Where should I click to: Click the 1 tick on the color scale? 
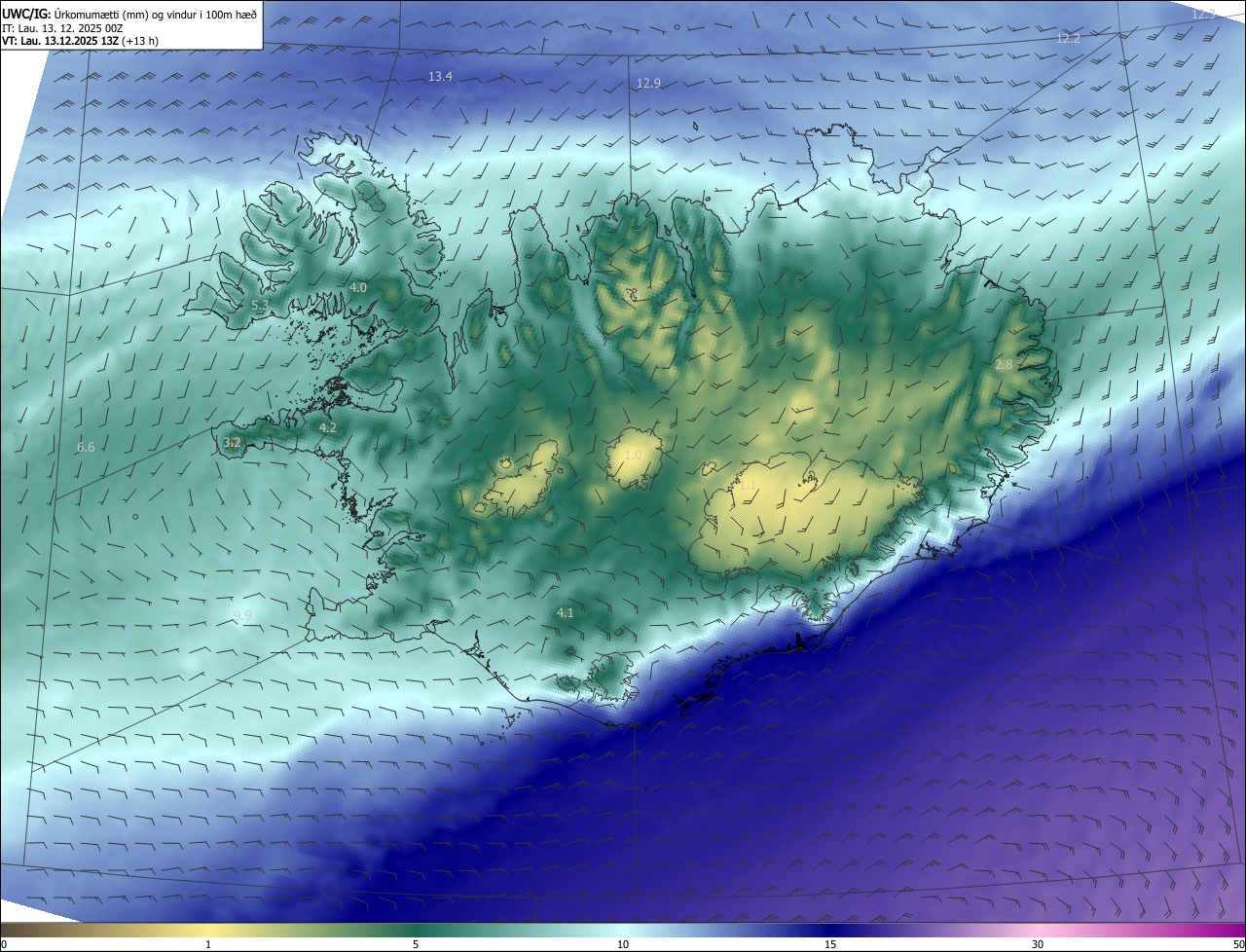(208, 945)
